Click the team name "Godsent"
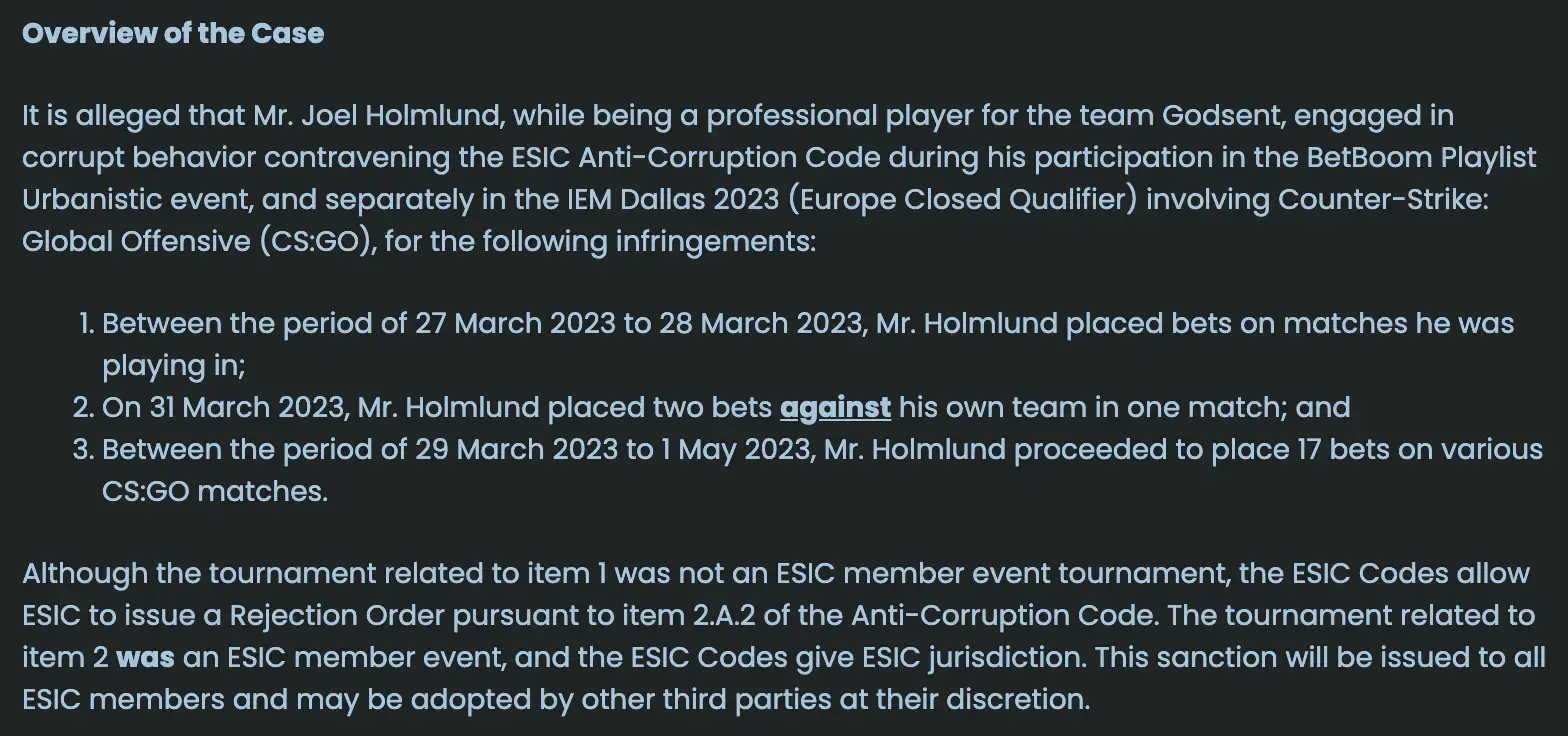 click(x=1223, y=116)
